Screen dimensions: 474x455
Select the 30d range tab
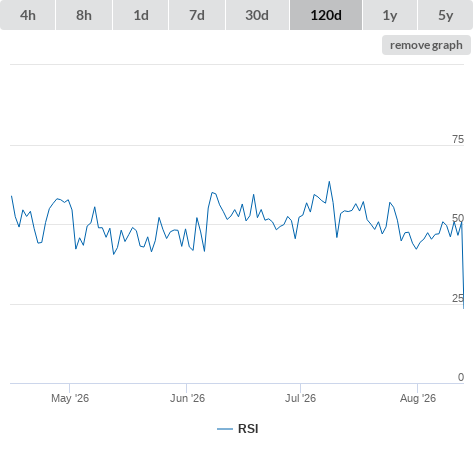tap(257, 15)
